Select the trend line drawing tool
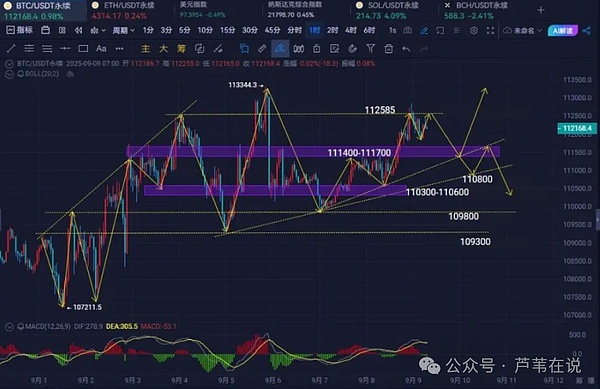 [x=11, y=49]
